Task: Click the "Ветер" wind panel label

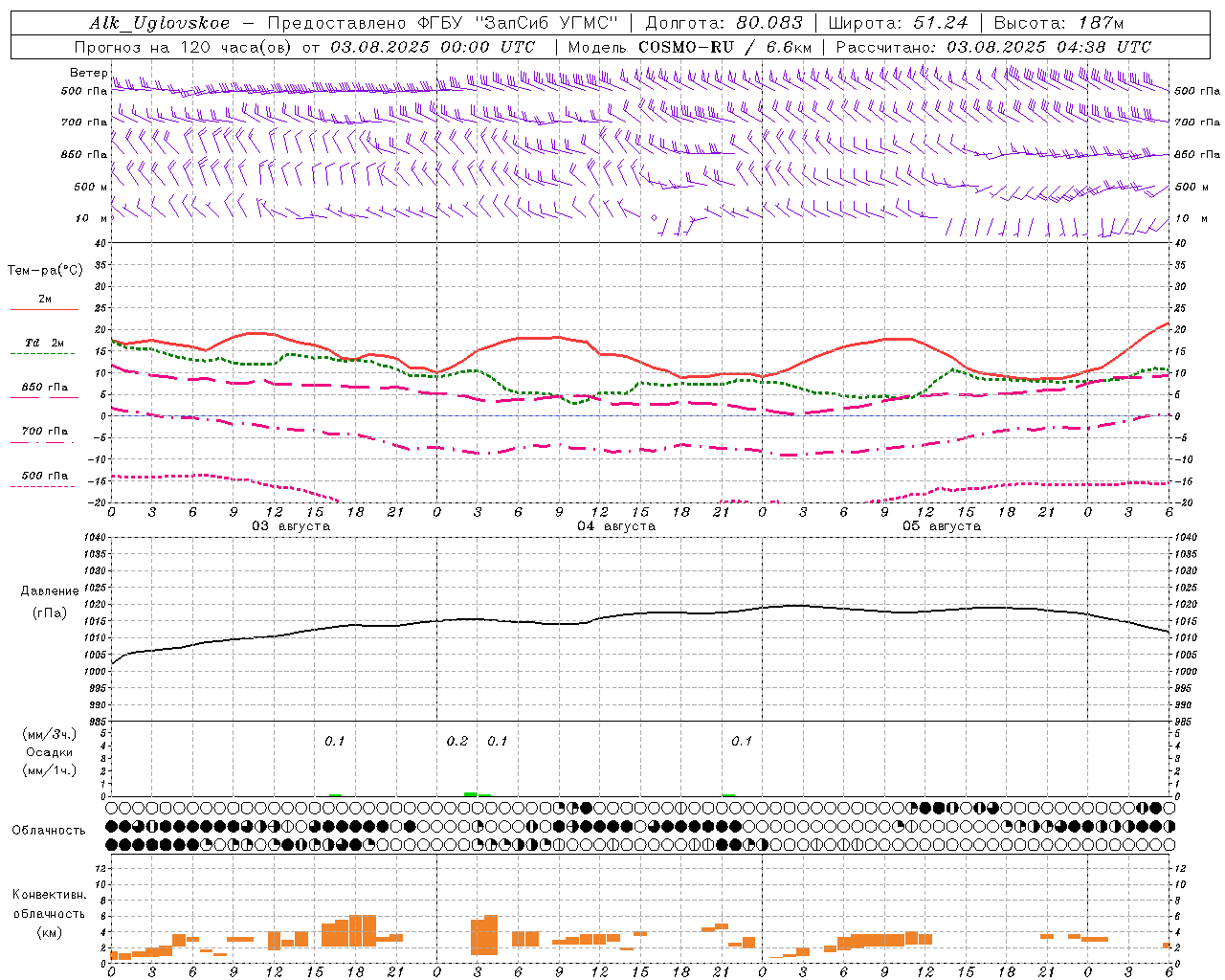Action: pyautogui.click(x=88, y=73)
